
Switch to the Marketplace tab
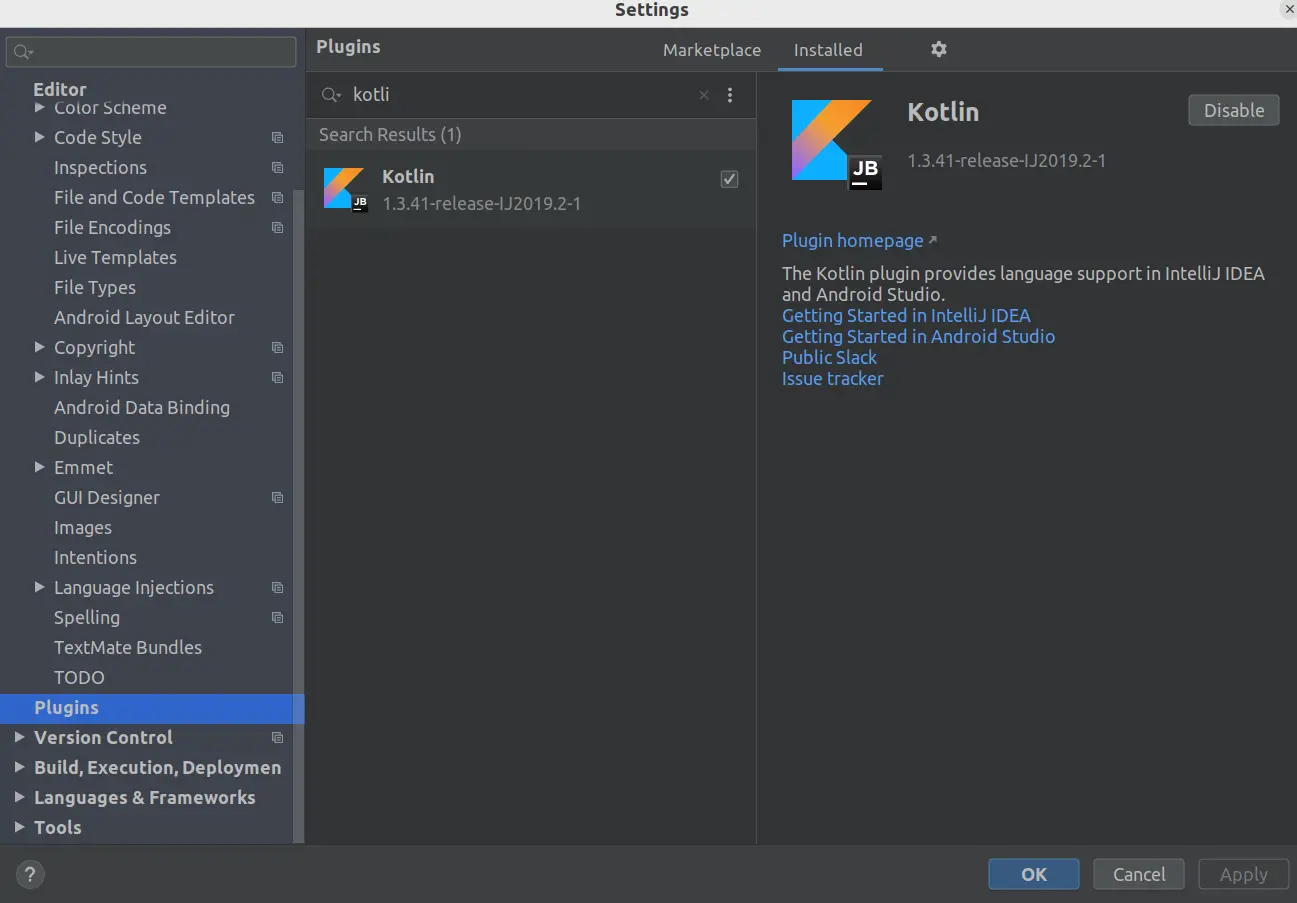712,50
